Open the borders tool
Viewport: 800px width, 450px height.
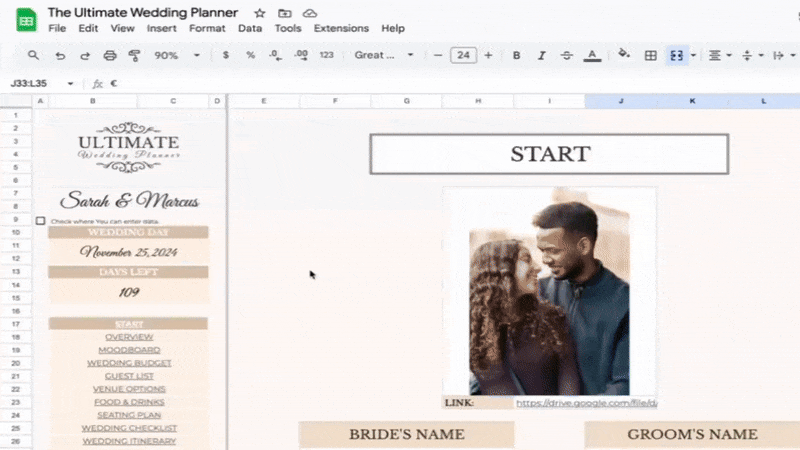click(650, 56)
